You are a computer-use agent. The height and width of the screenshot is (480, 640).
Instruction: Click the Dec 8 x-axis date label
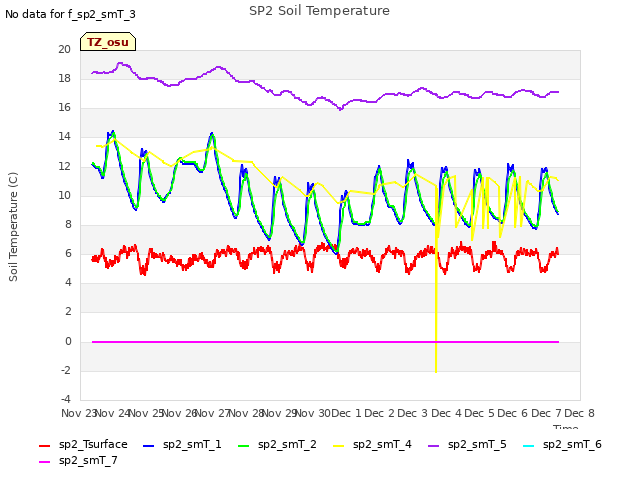580,413
